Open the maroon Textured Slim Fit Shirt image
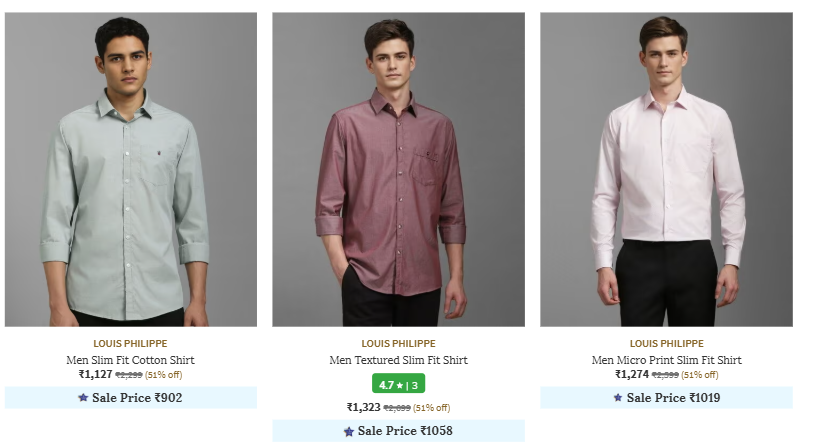The height and width of the screenshot is (445, 832). [398, 169]
